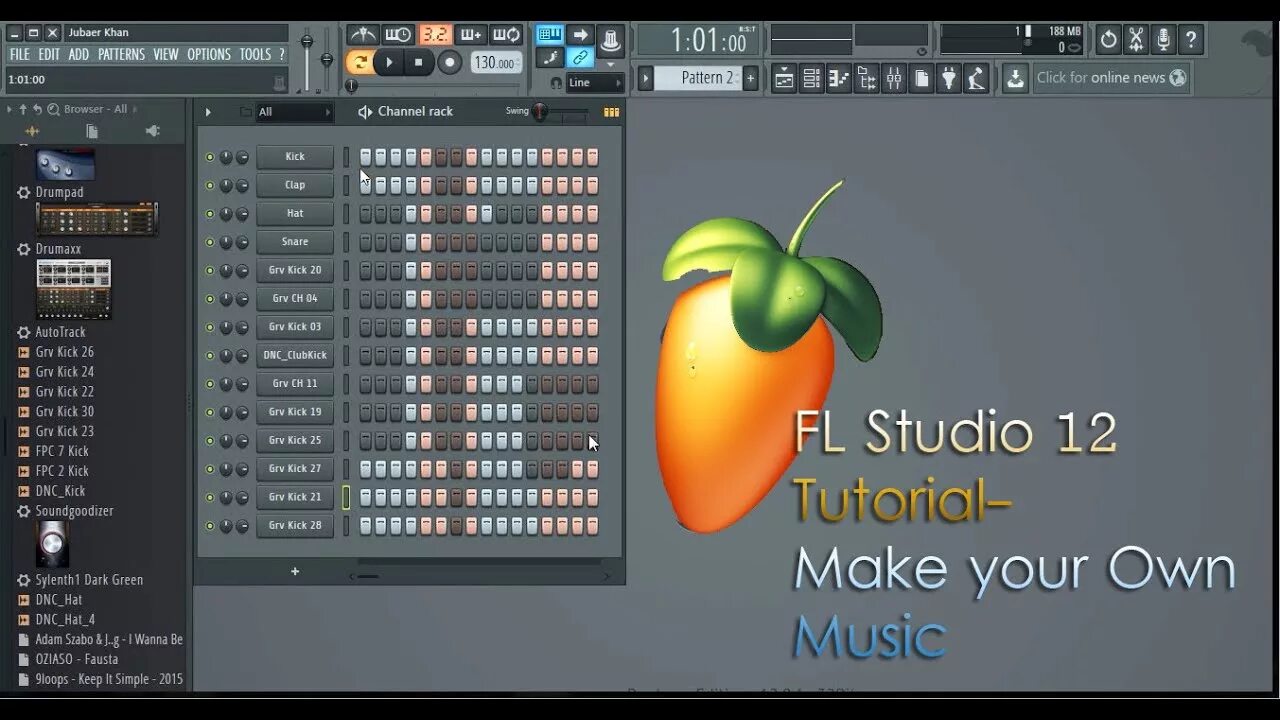Click the project files page icon

click(922, 78)
